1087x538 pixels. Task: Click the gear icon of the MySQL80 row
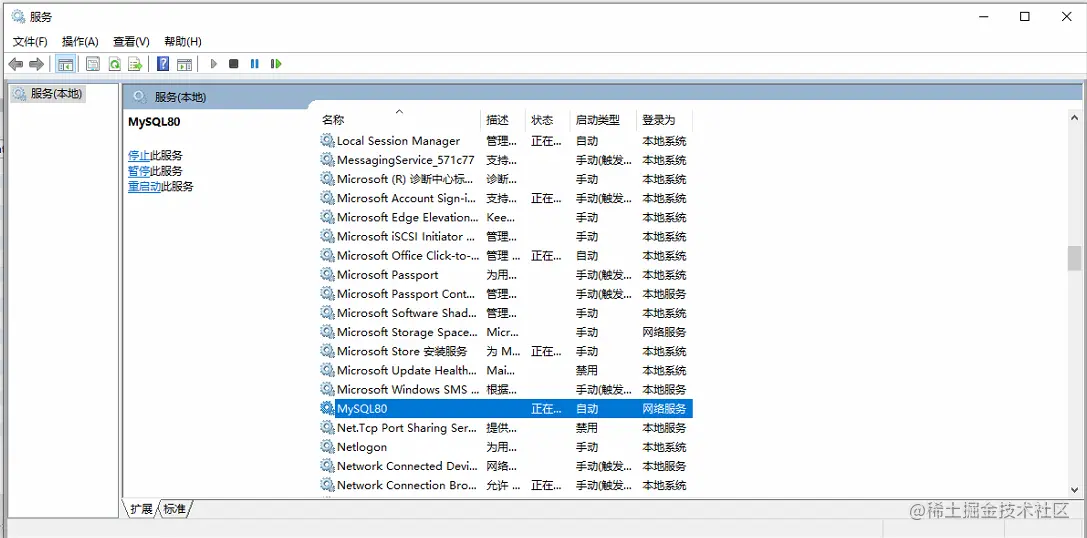coord(327,408)
